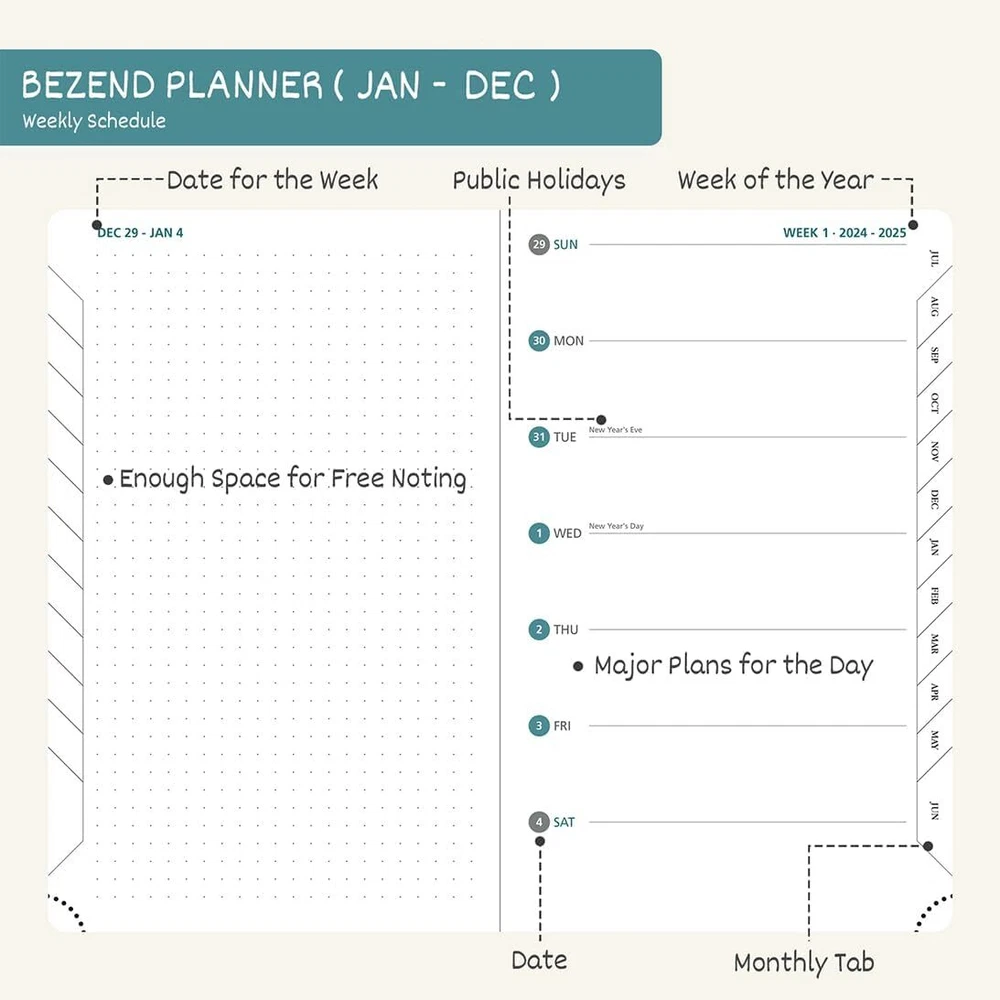The image size is (1000, 1000).
Task: Switch to the AUG monthly tab
Action: (934, 307)
